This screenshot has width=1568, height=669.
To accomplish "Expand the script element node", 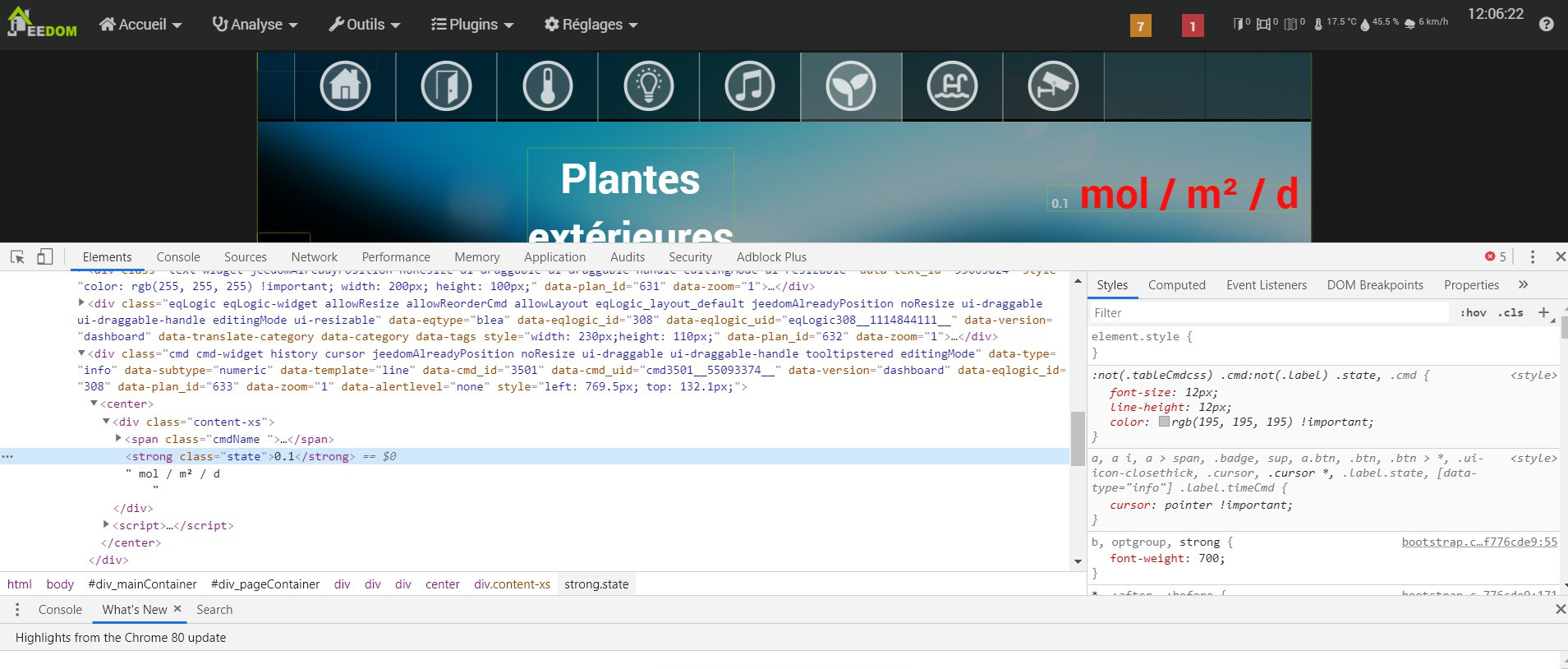I will [106, 524].
